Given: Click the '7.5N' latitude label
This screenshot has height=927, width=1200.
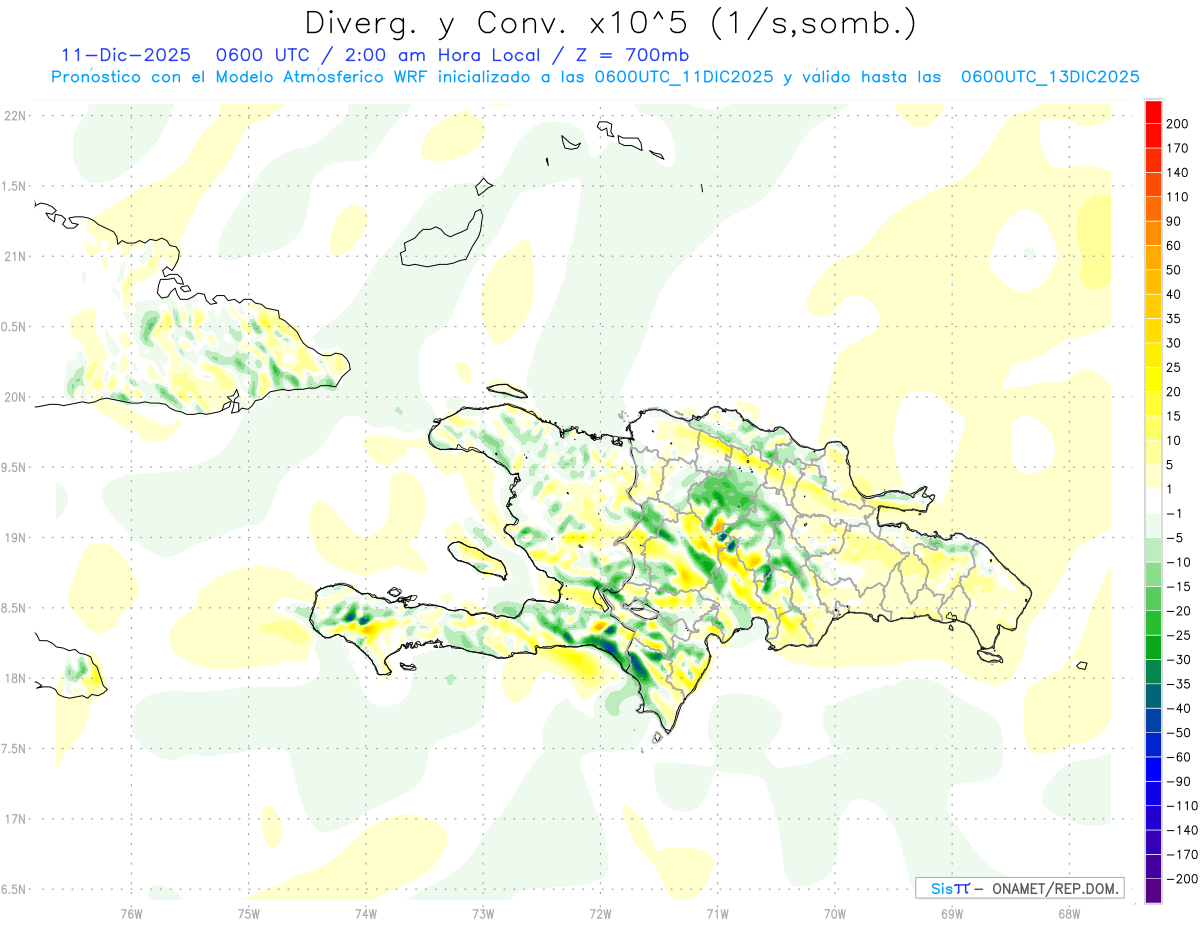Looking at the screenshot, I should coord(15,748).
